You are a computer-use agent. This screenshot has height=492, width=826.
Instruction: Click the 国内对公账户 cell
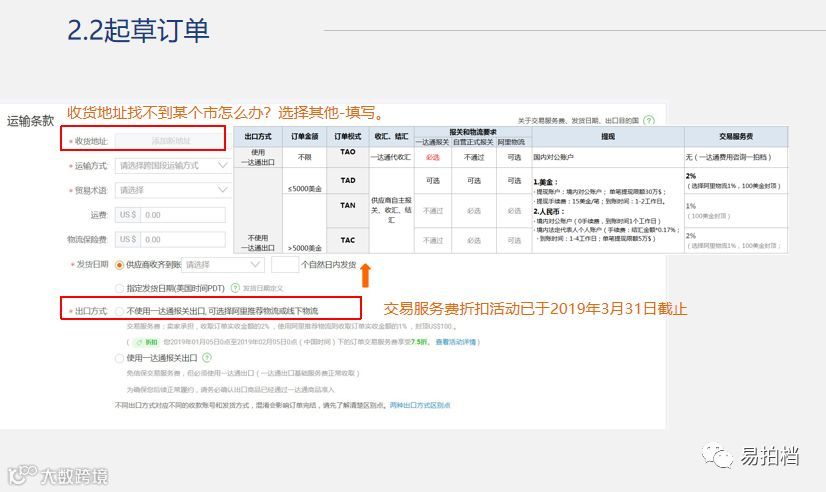click(608, 157)
